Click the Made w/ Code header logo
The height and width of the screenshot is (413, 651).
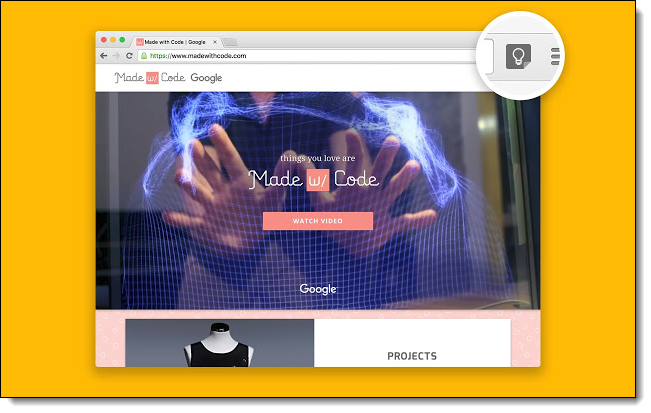click(150, 78)
